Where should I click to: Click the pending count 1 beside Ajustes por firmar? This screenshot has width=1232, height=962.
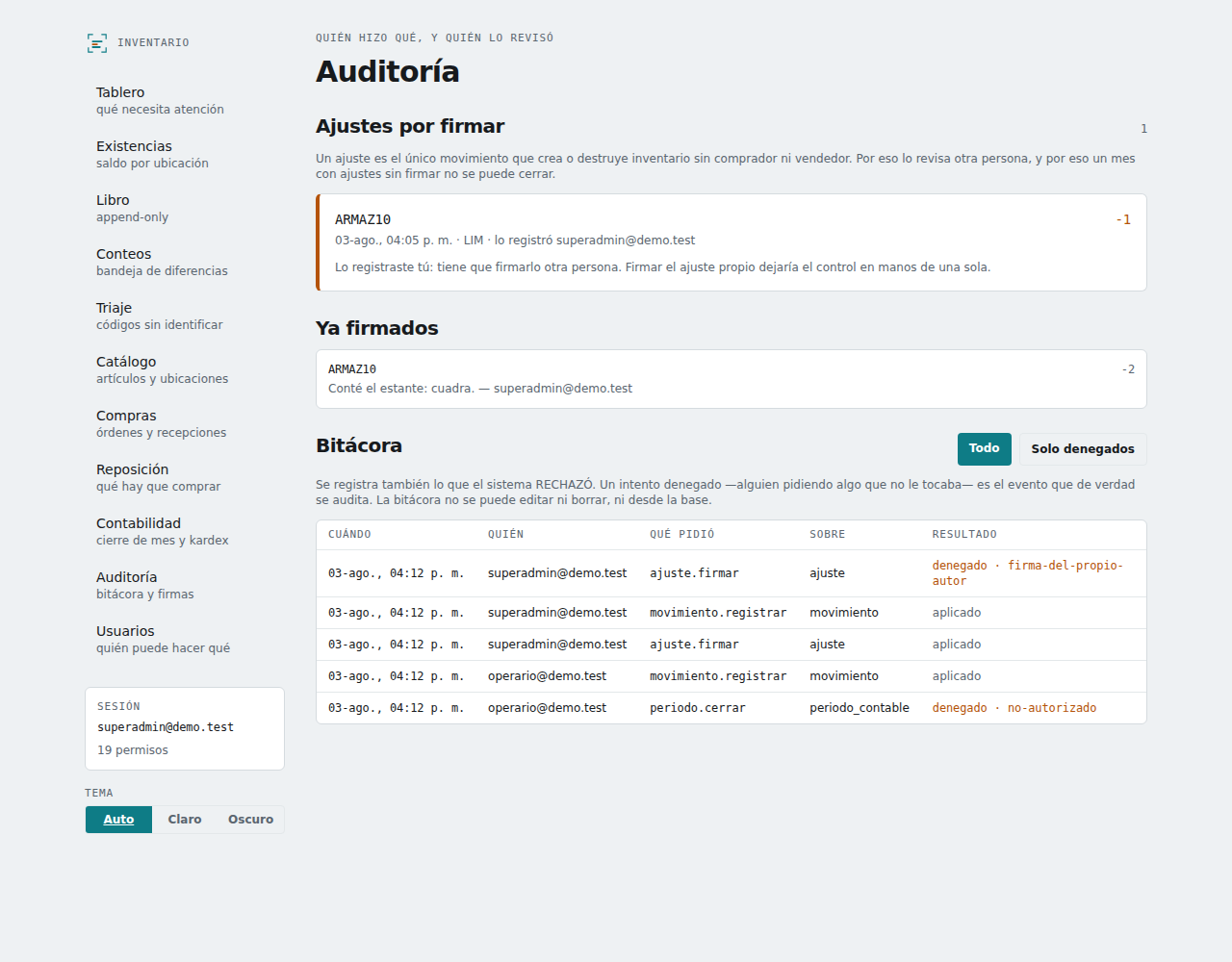click(1143, 129)
